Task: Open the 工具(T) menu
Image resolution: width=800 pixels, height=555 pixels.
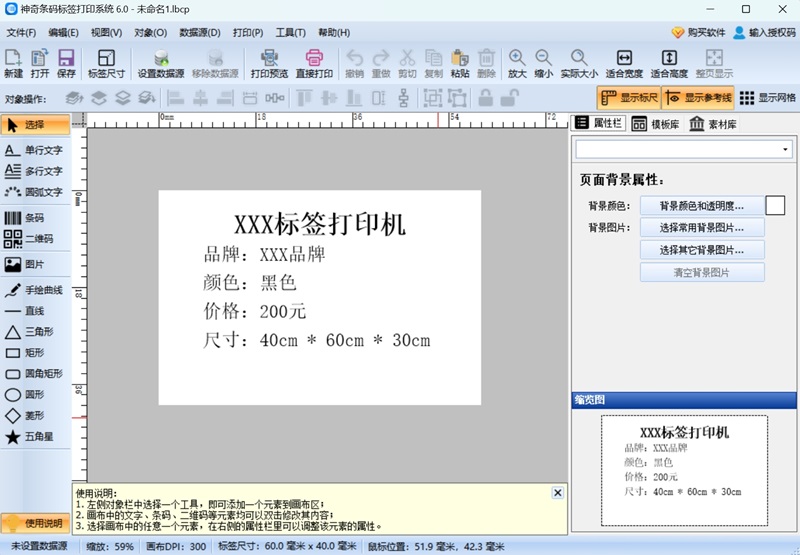Action: click(291, 33)
